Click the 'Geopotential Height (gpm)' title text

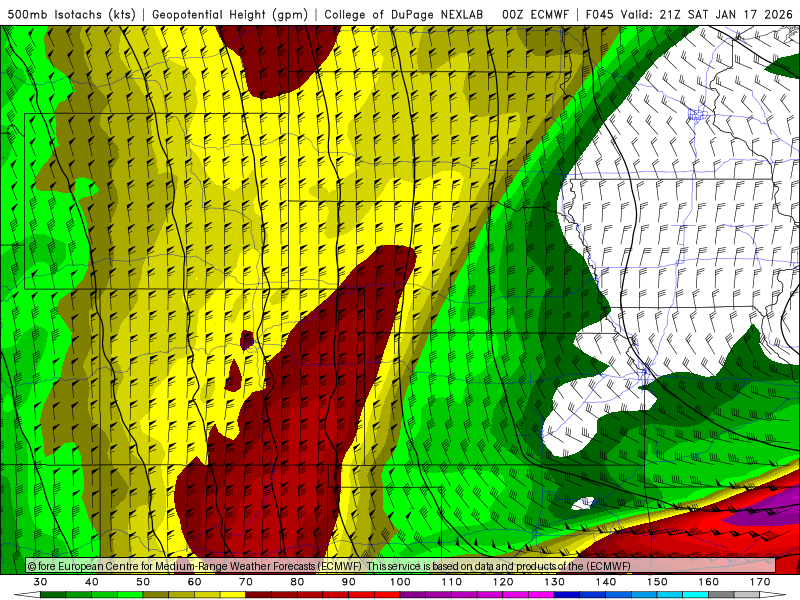tap(230, 14)
